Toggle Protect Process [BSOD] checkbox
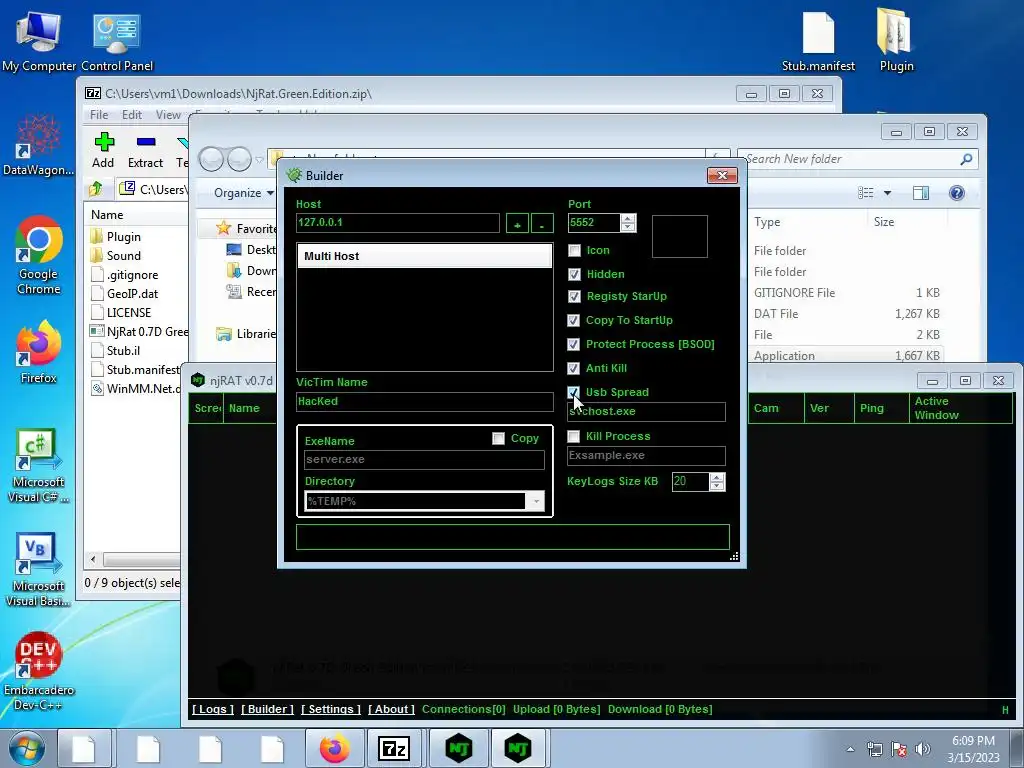Image resolution: width=1024 pixels, height=768 pixels. click(x=573, y=344)
